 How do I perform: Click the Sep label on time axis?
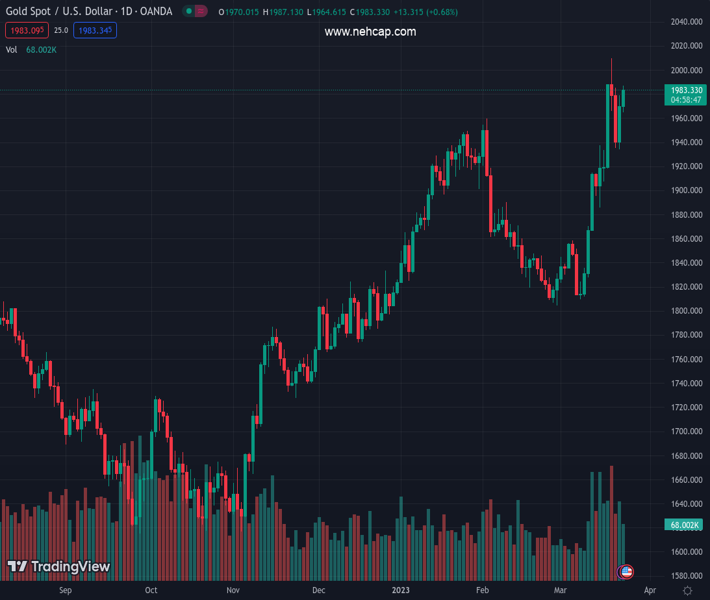pos(66,590)
